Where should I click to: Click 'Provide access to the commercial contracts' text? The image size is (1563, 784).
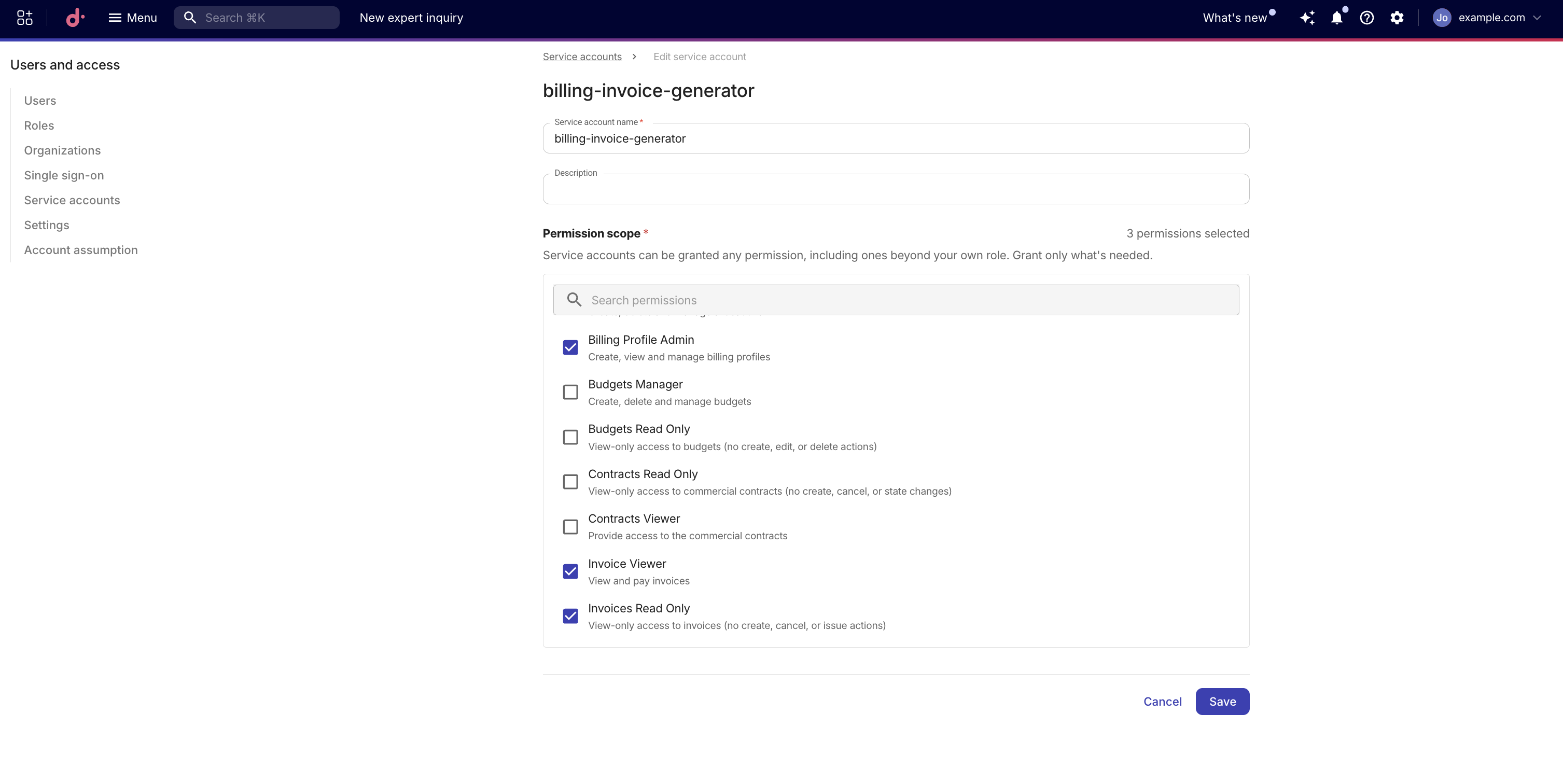click(688, 536)
